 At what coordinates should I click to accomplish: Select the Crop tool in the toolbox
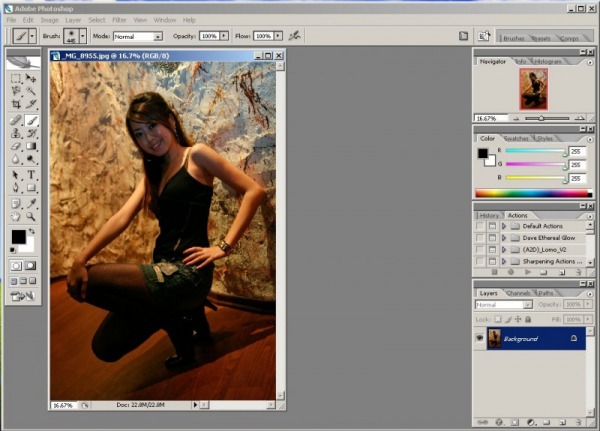(16, 104)
